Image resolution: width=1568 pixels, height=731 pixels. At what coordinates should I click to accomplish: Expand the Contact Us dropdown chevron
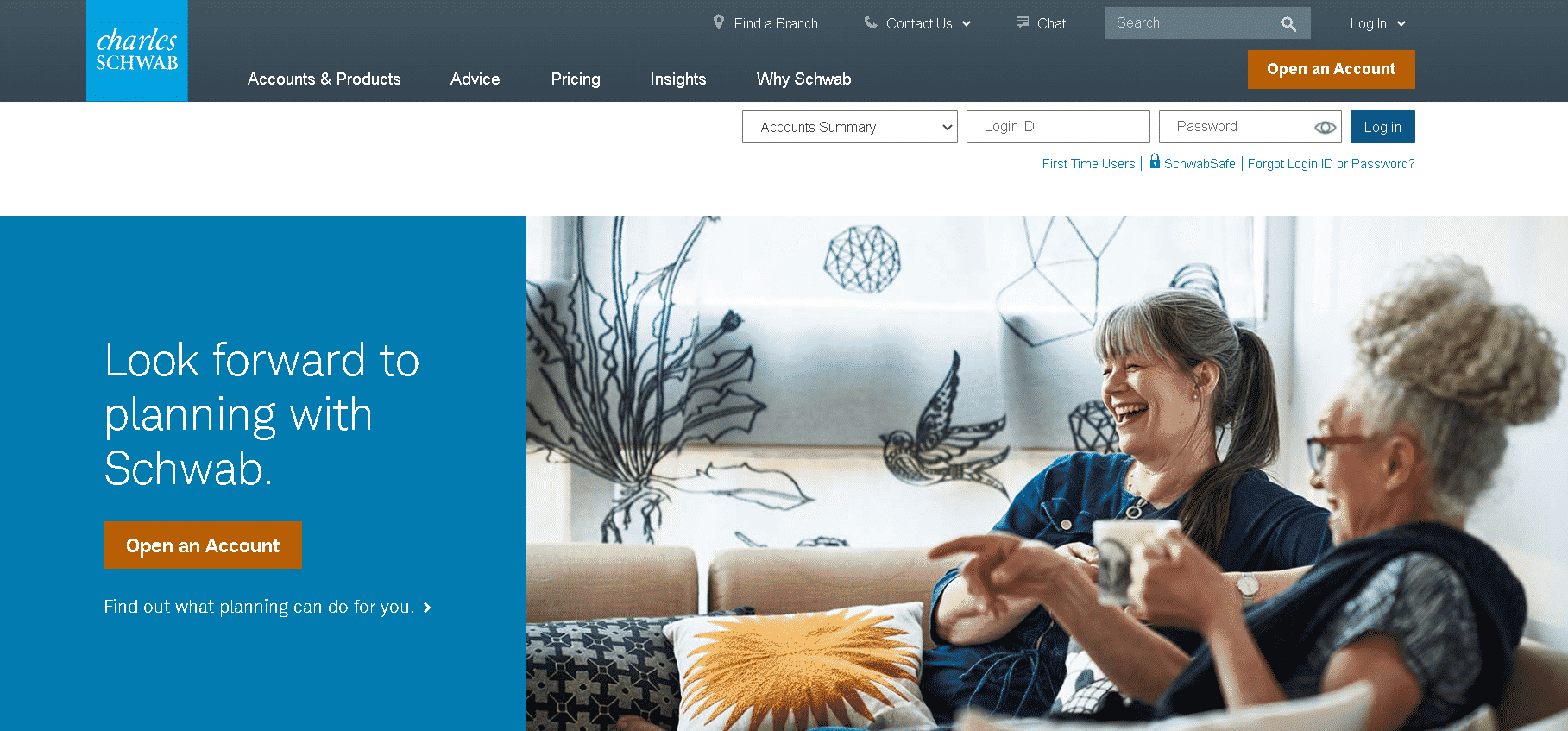[967, 23]
